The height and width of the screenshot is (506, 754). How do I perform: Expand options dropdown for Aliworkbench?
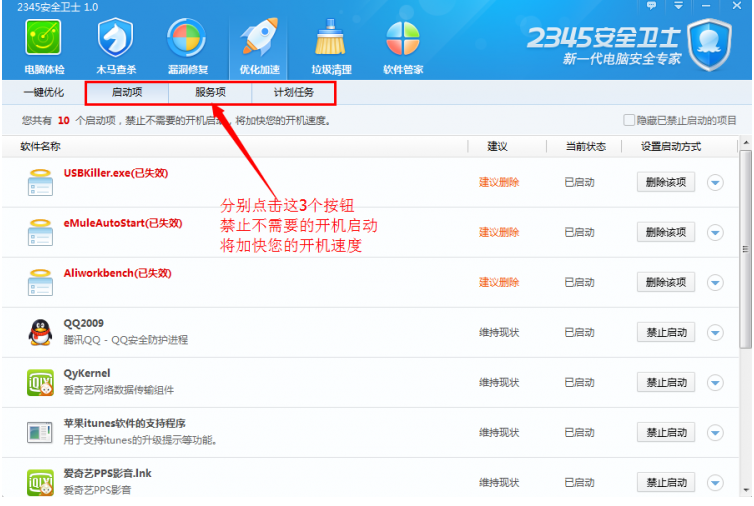click(x=716, y=282)
